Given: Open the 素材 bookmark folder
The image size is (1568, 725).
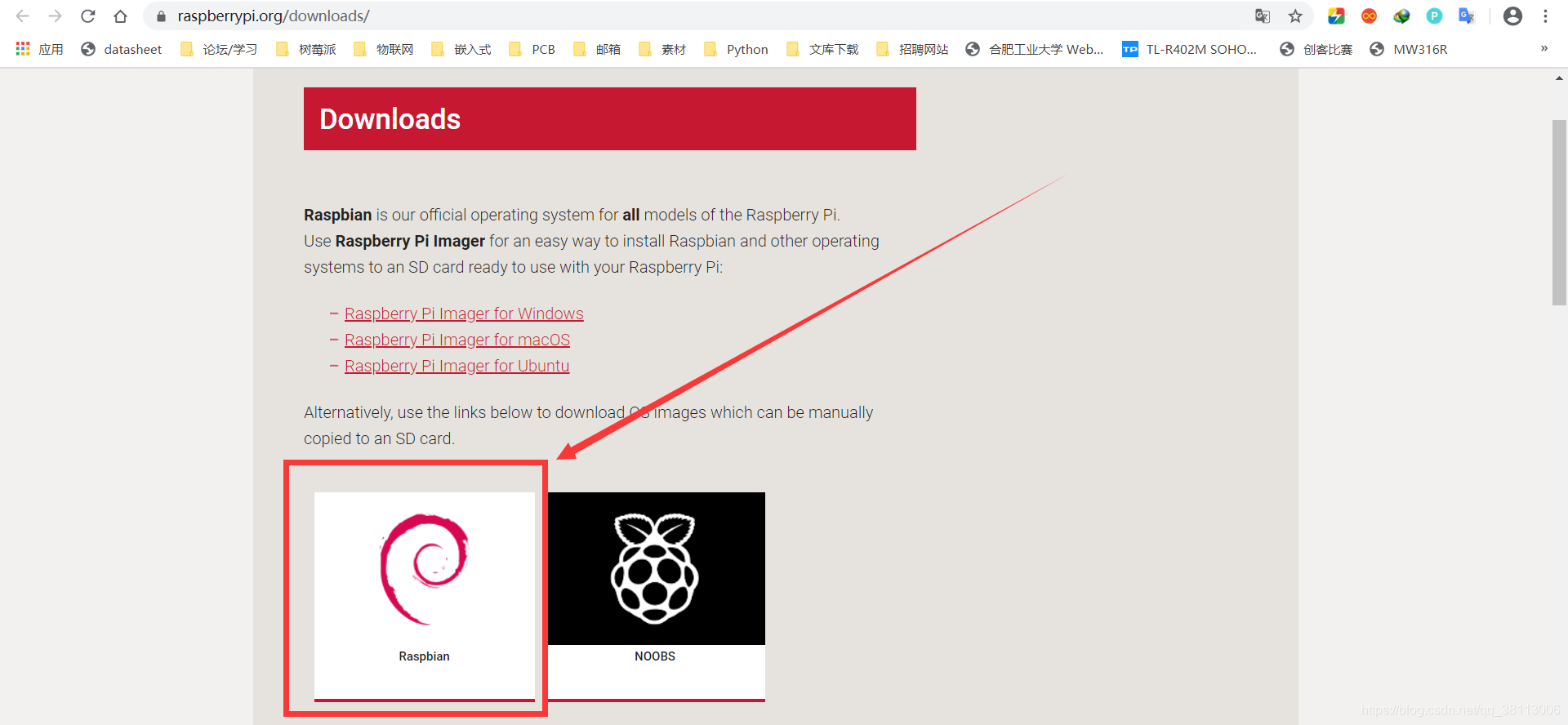Looking at the screenshot, I should (662, 49).
